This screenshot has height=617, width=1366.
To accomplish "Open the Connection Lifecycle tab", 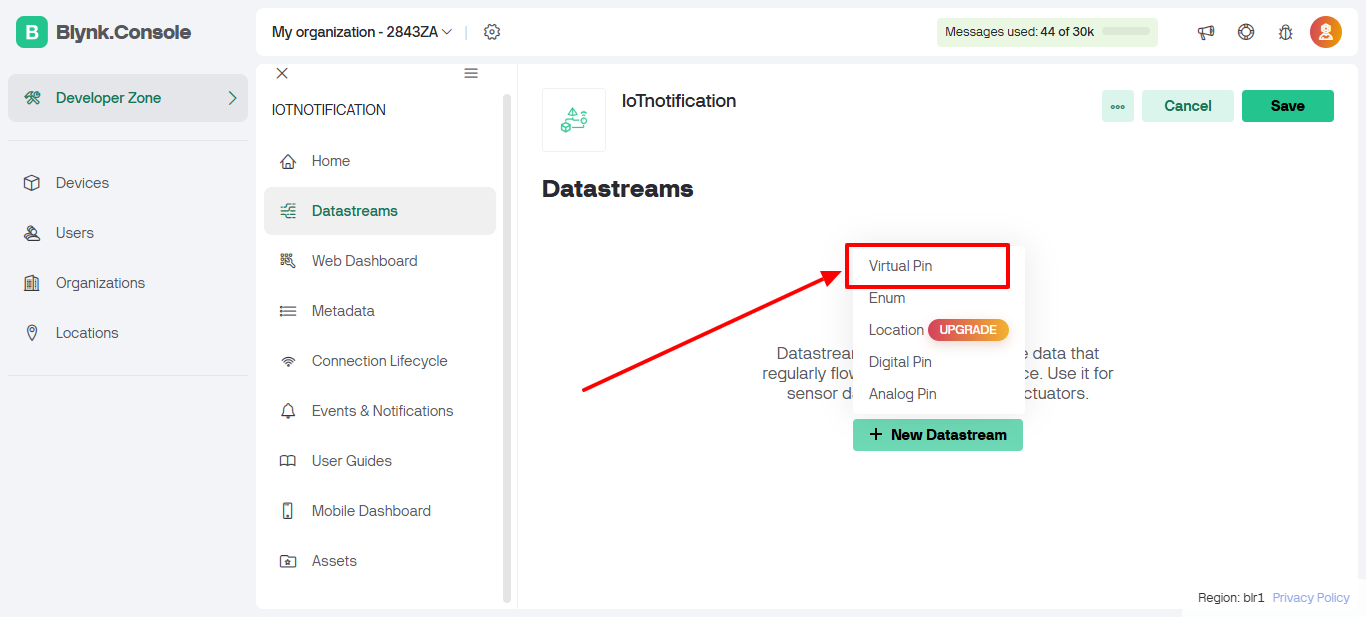I will click(380, 361).
